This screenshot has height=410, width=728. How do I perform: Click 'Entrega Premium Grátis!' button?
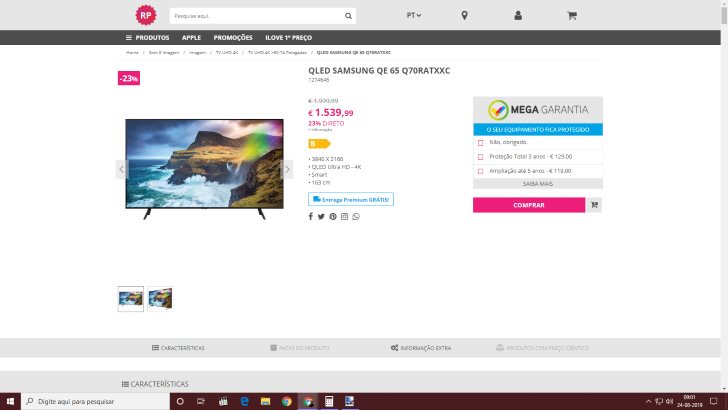(351, 199)
